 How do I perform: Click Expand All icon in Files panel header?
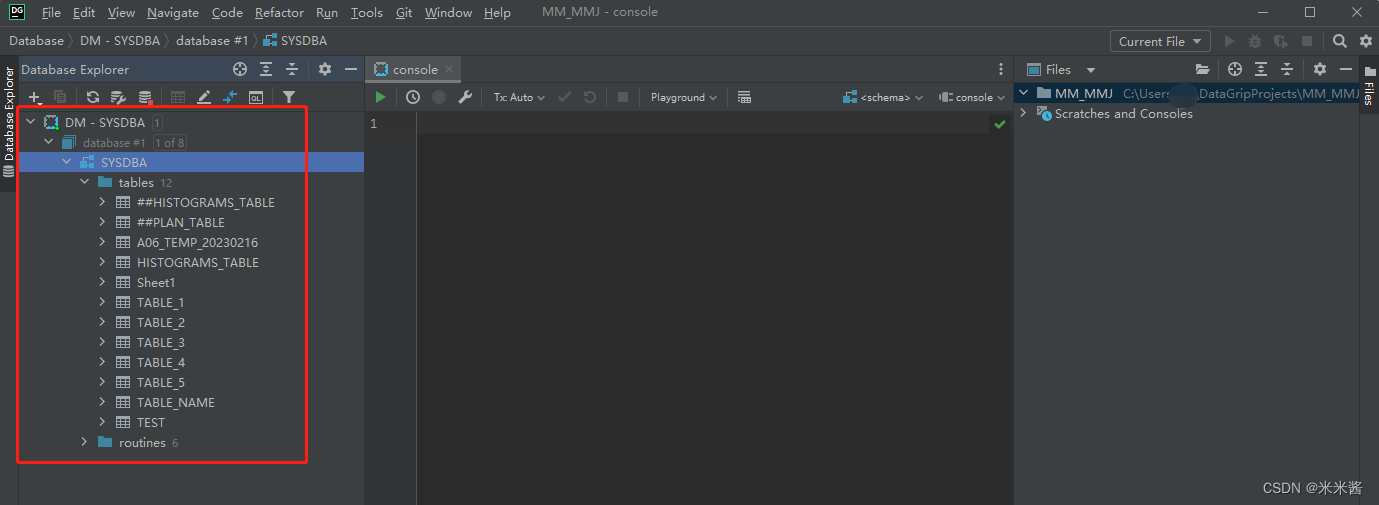(x=1261, y=69)
